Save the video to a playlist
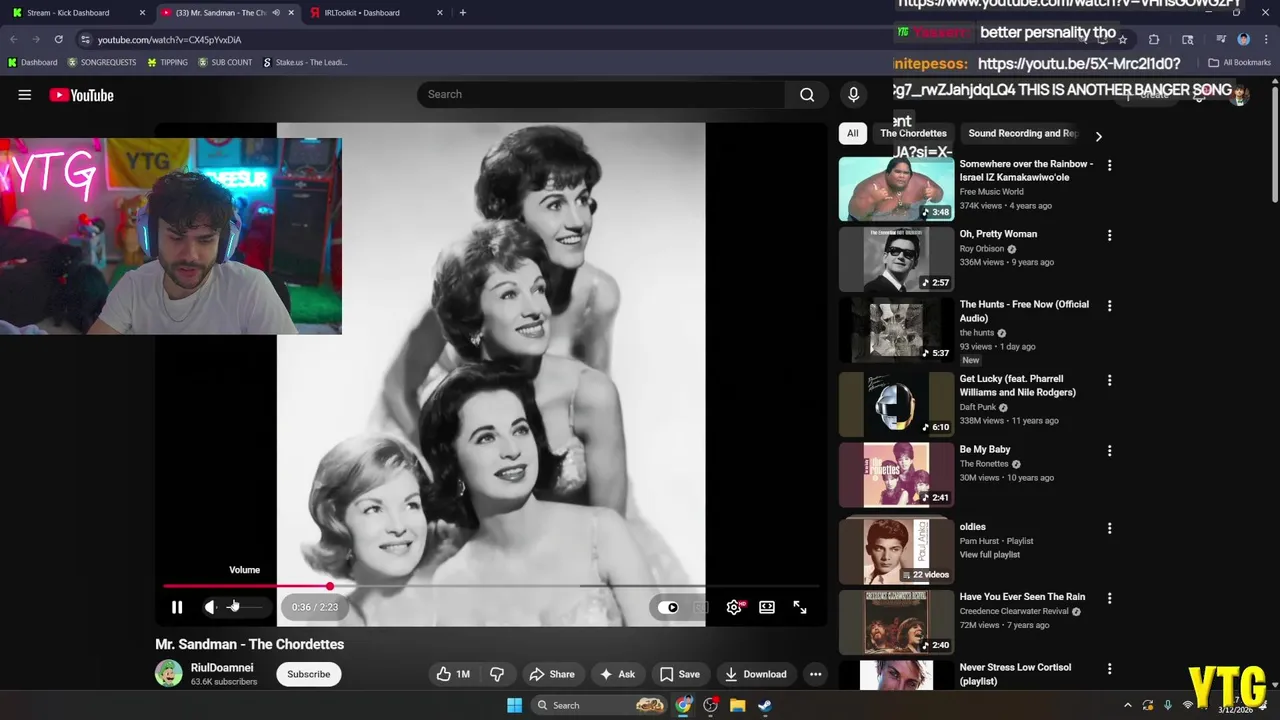Viewport: 1280px width, 720px height. click(680, 674)
